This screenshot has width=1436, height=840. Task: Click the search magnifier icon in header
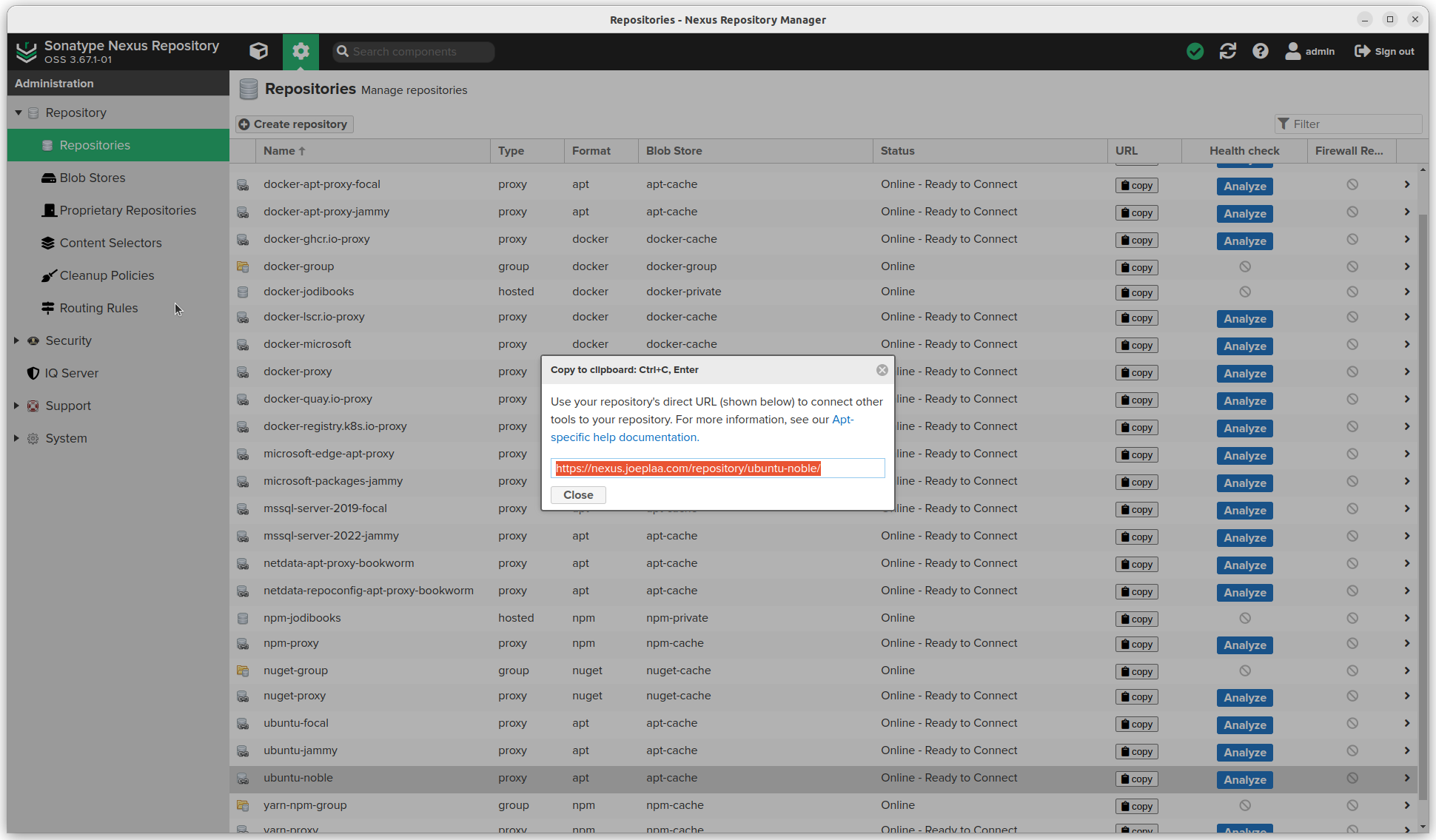(x=342, y=51)
